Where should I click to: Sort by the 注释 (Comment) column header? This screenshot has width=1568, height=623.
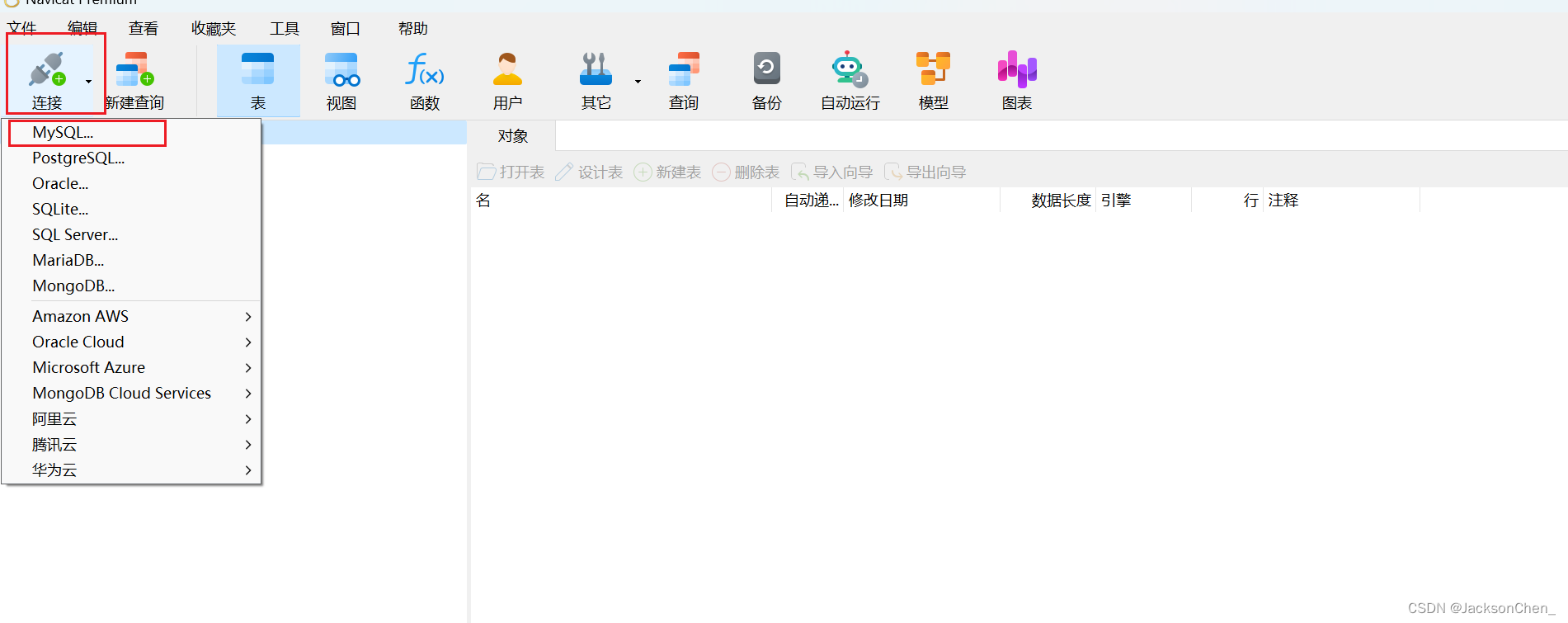[x=1341, y=201]
